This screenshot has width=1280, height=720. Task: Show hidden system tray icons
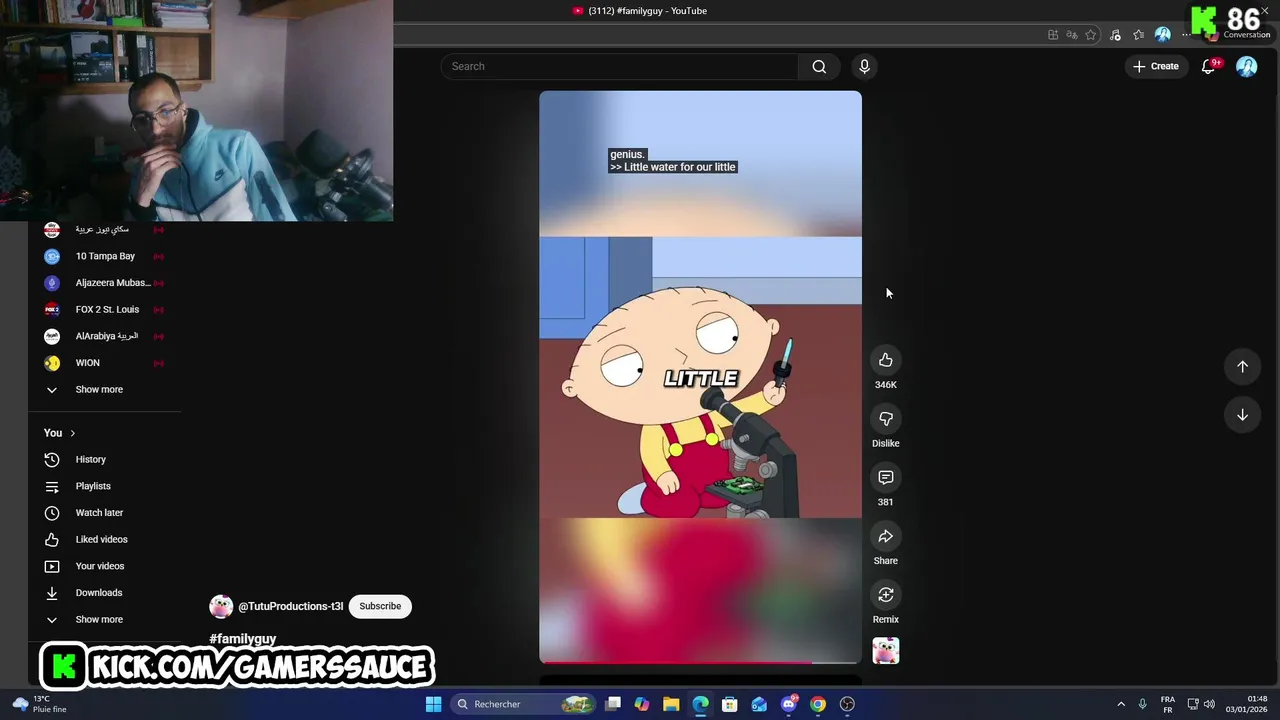pos(1121,704)
